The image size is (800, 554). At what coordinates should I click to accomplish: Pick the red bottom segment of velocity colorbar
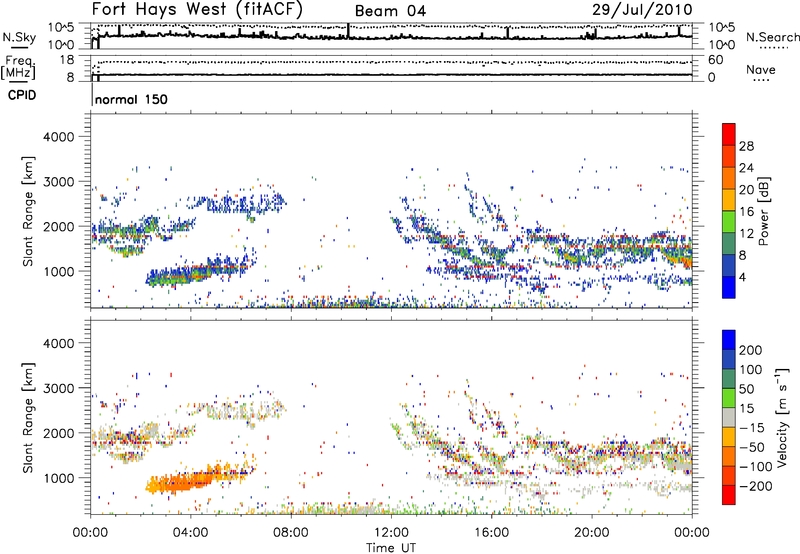click(x=729, y=495)
